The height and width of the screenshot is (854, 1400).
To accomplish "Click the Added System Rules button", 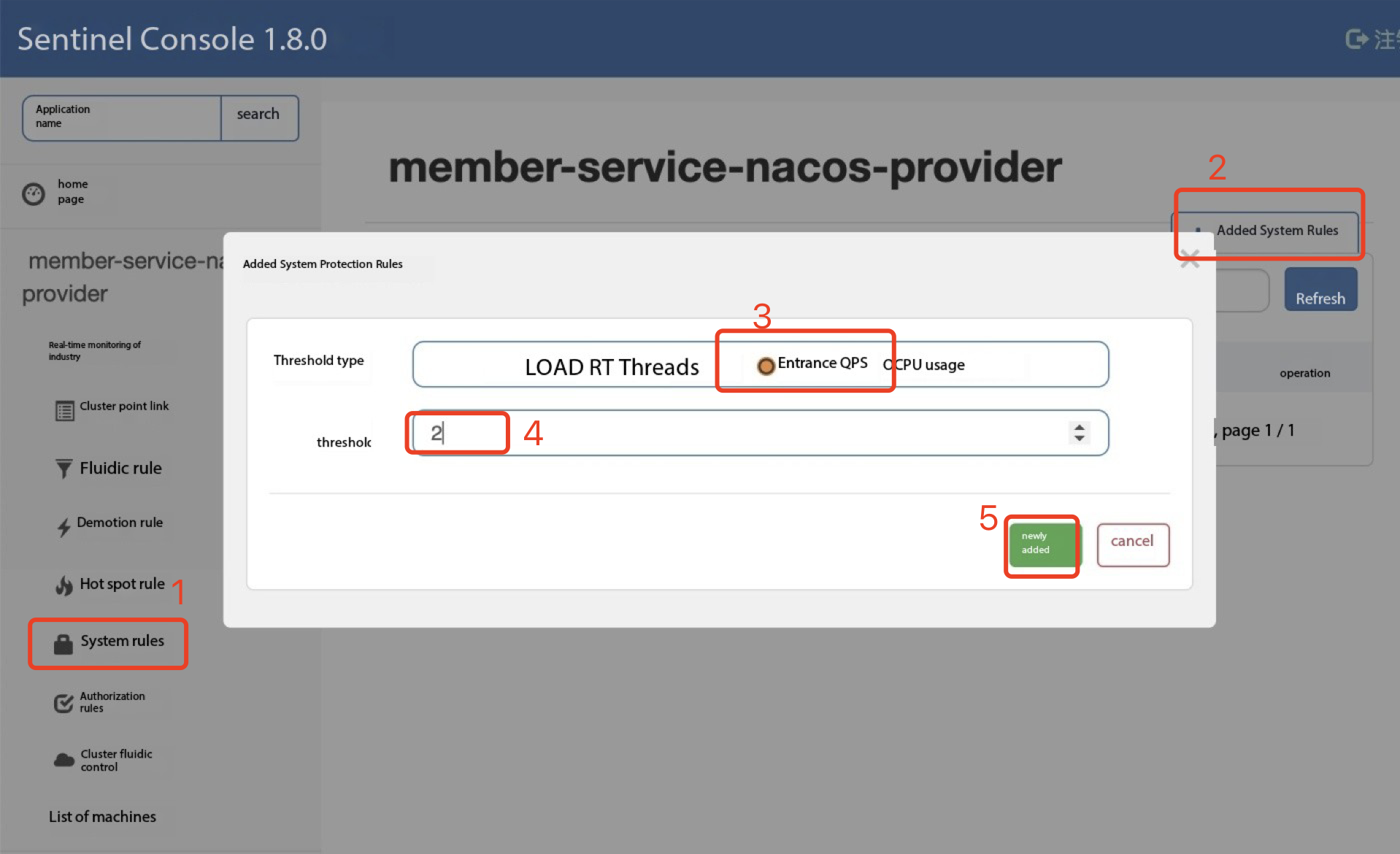I will pos(1266,231).
